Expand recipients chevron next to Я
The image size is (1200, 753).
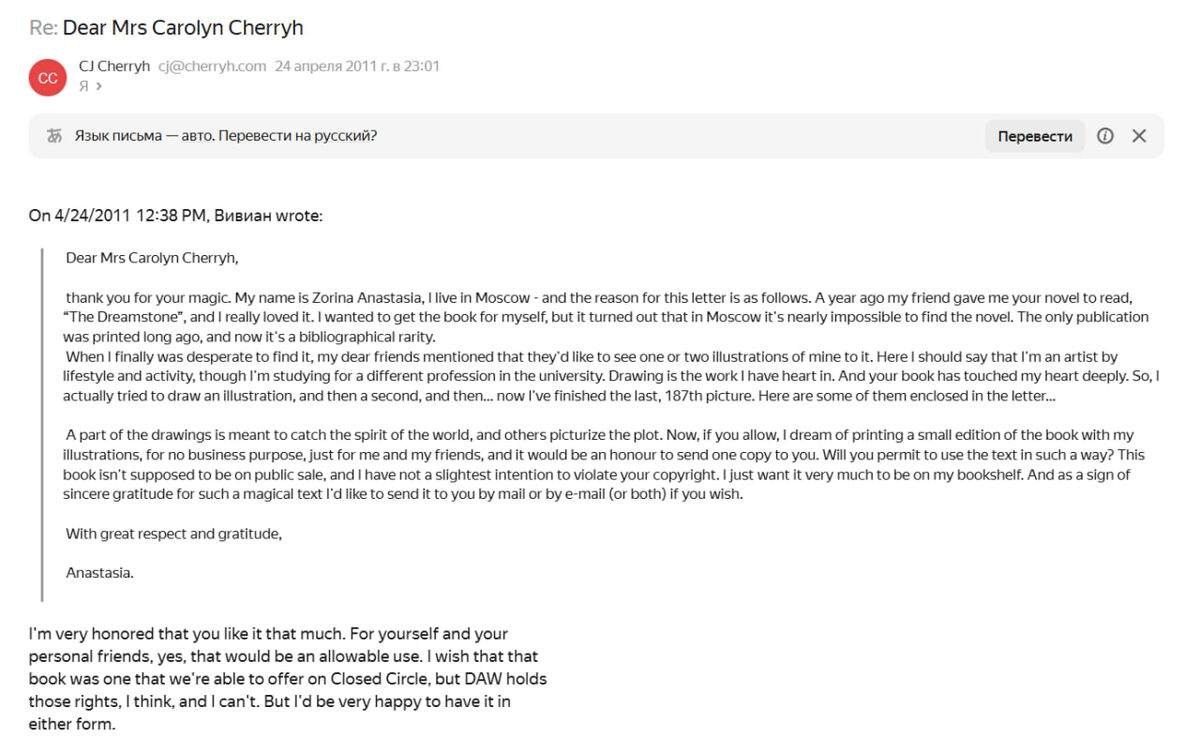tap(98, 87)
